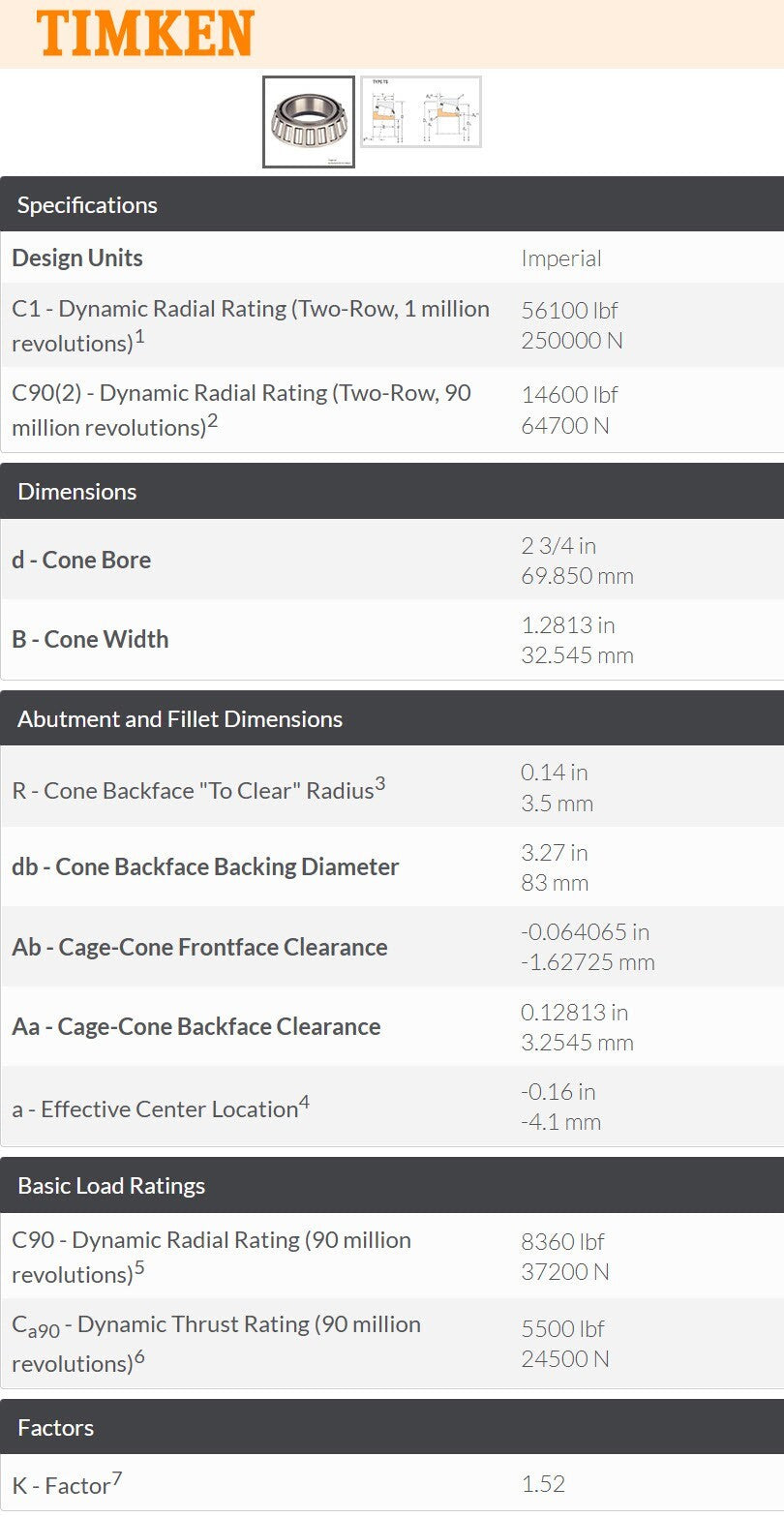The width and height of the screenshot is (784, 1518).
Task: Click footnote 7 next to K - Factor
Action: [x=117, y=1477]
